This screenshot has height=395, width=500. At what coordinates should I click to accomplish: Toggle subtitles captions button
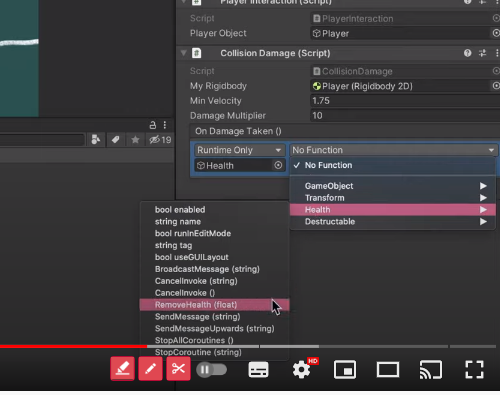click(x=258, y=370)
